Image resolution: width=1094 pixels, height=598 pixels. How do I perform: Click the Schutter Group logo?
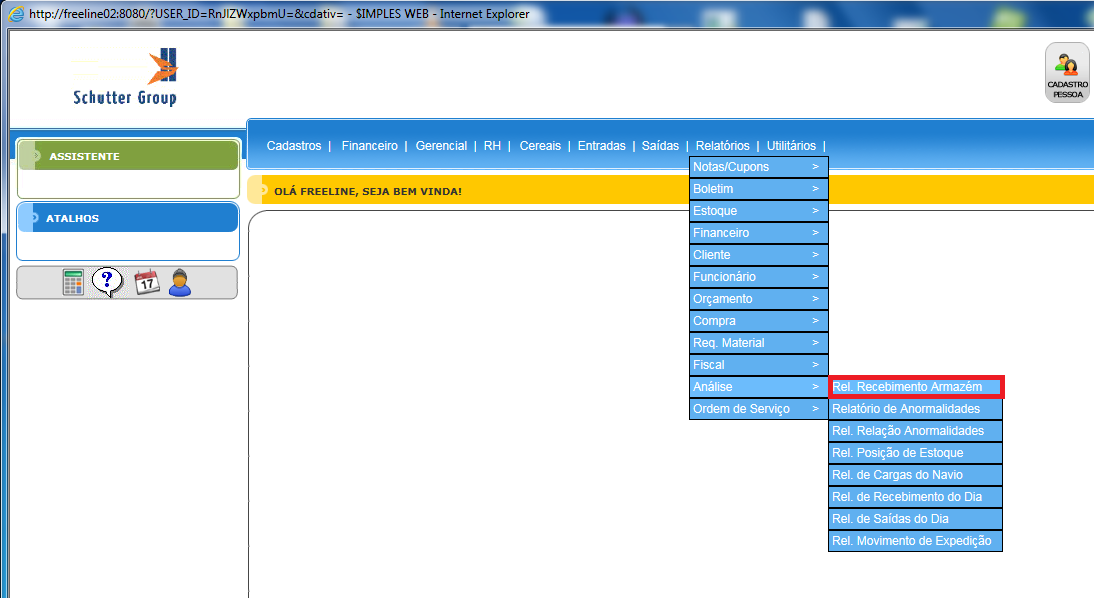[x=125, y=78]
